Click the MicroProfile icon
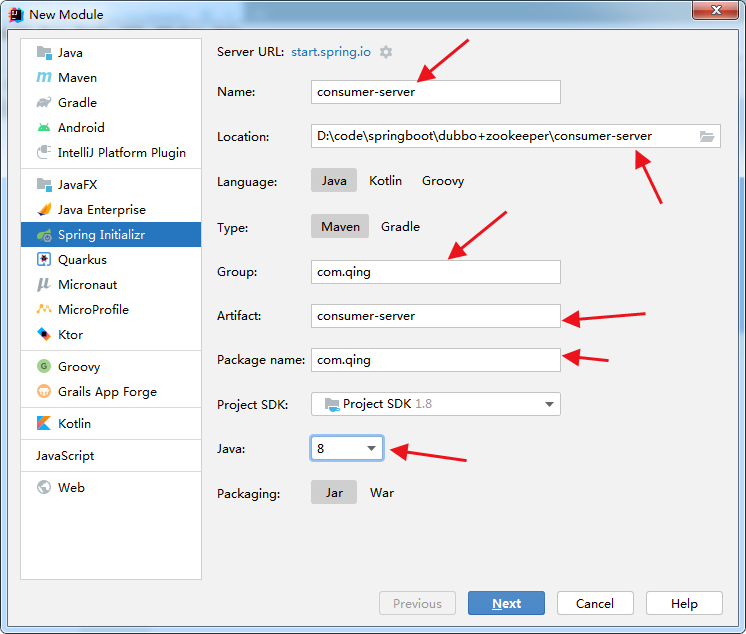 click(44, 309)
